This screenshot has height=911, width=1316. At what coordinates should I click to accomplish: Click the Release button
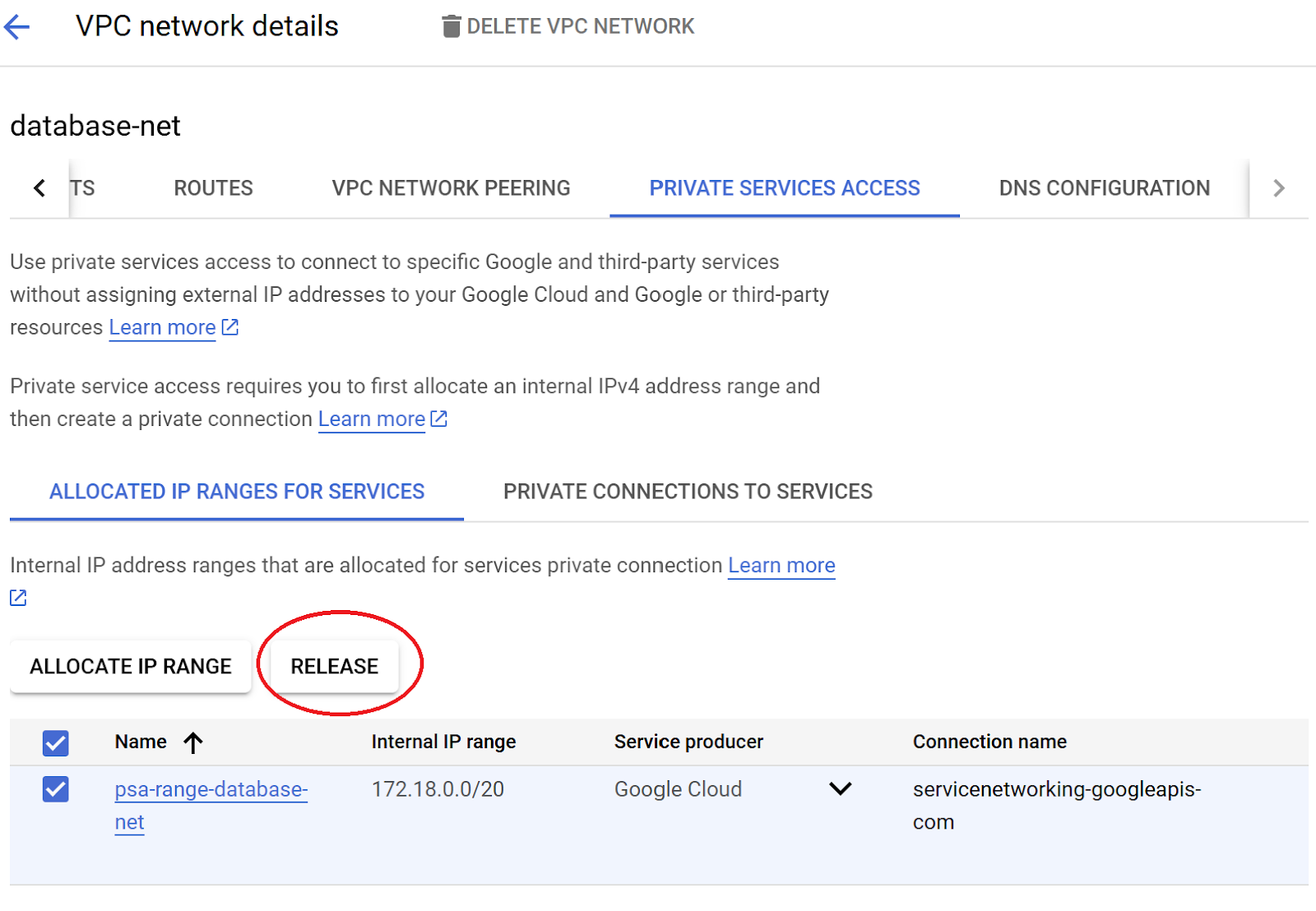335,666
